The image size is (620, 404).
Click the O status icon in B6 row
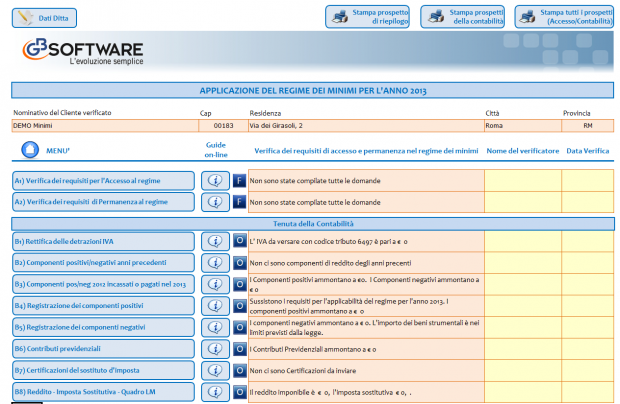pos(240,349)
